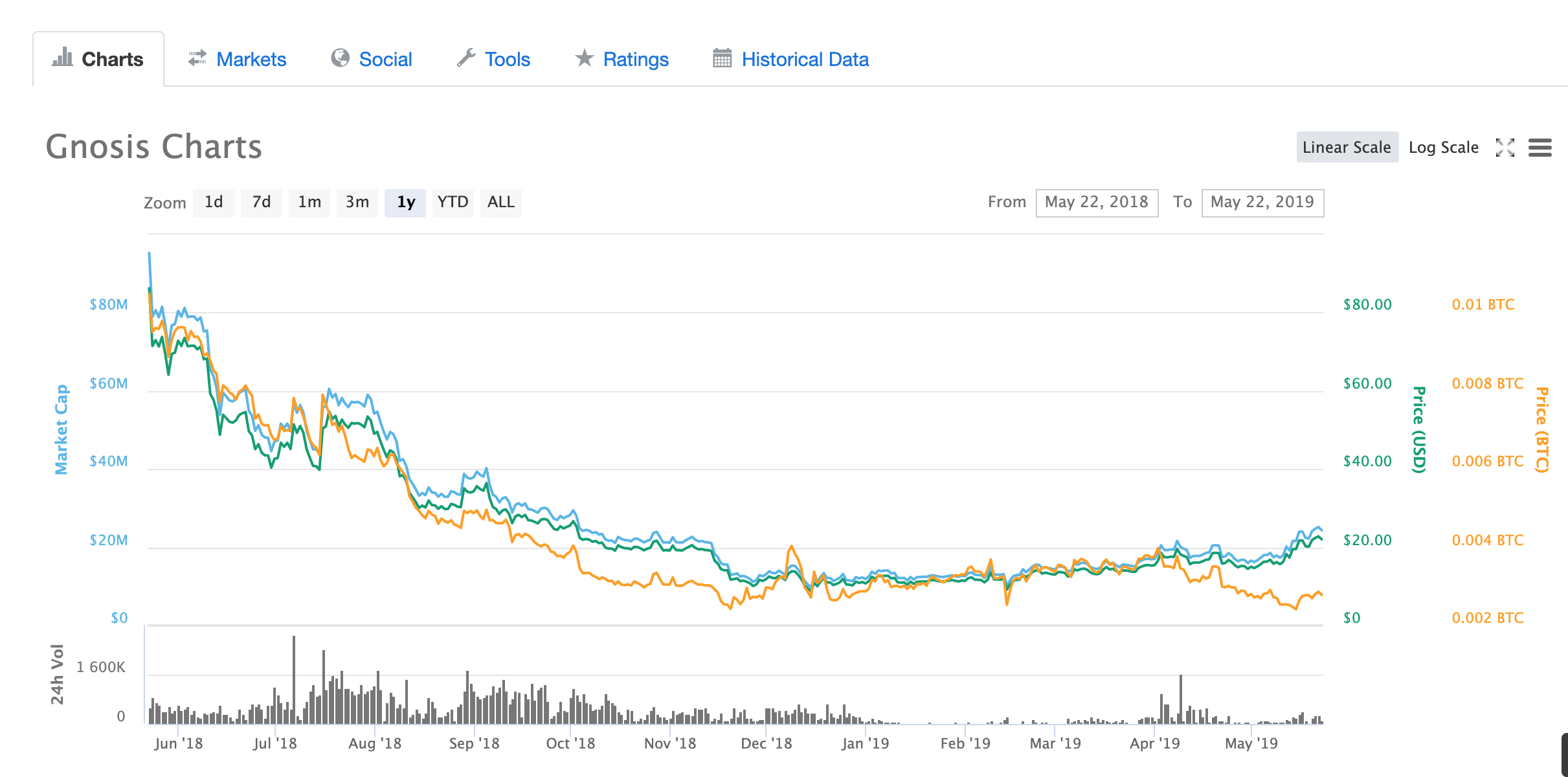Click the $60M market cap axis label
1568x777 pixels.
click(109, 383)
